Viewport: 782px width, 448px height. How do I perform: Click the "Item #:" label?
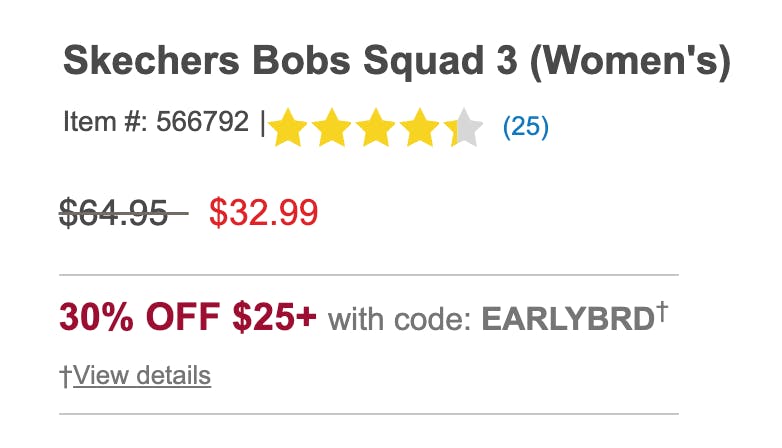pos(103,122)
